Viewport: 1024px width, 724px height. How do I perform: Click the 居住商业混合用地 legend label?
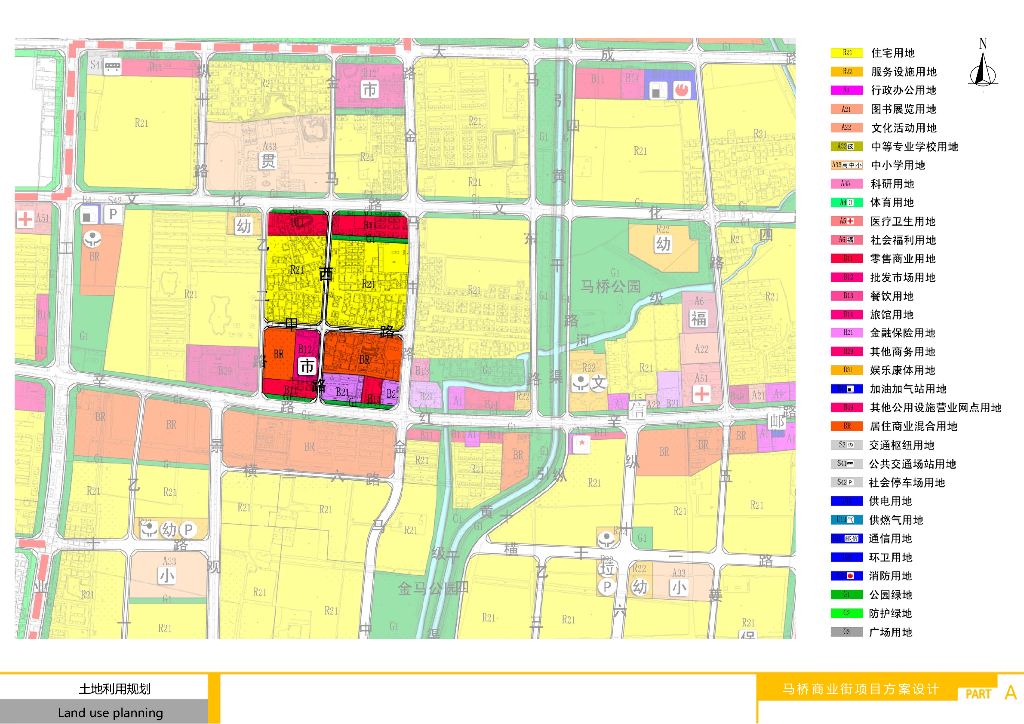(x=913, y=426)
